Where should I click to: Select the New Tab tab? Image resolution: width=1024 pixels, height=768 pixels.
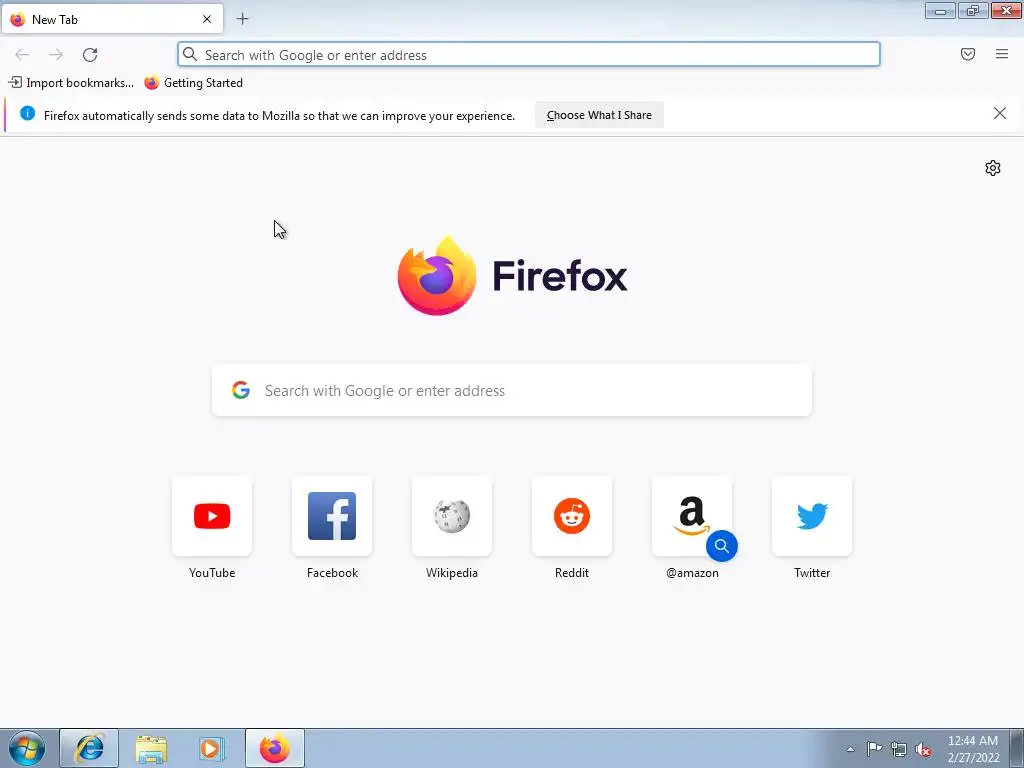click(112, 19)
